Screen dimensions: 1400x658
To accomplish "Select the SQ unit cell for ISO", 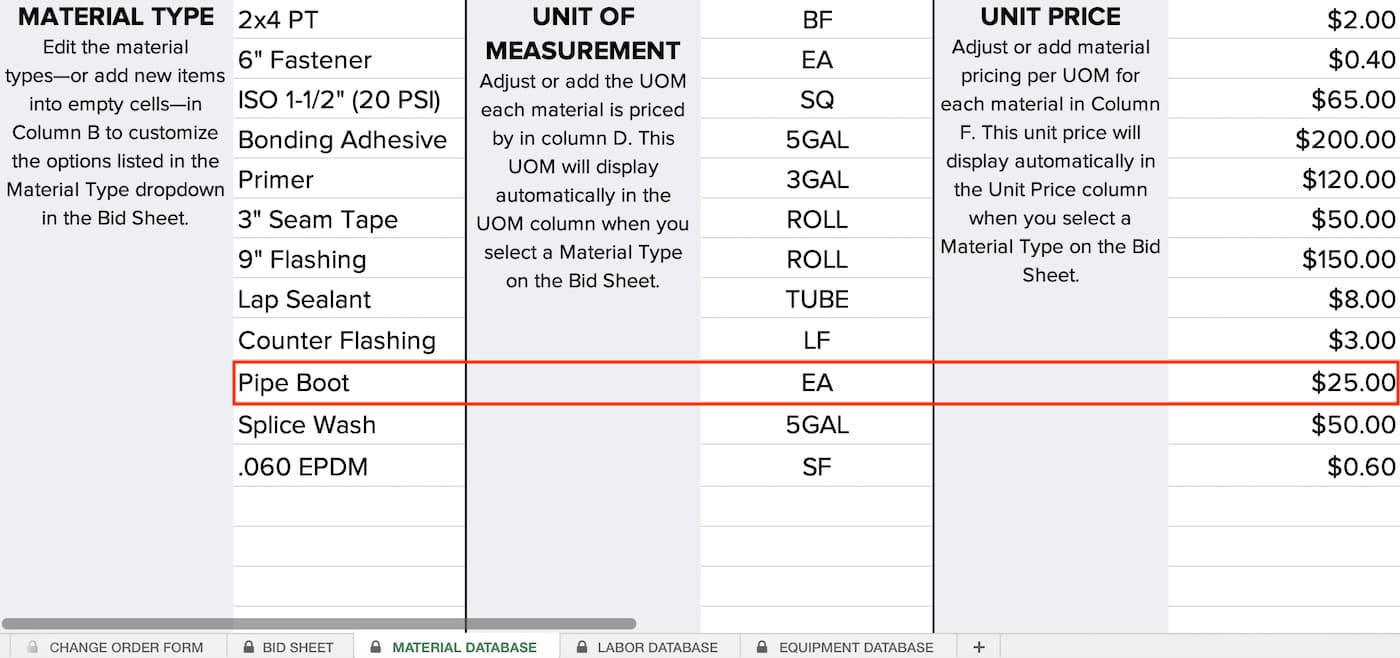I will (816, 100).
